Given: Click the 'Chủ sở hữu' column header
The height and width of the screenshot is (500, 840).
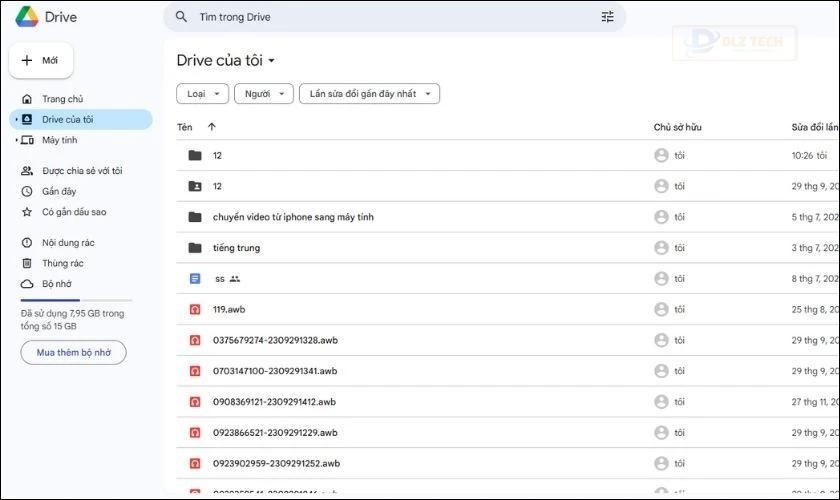Looking at the screenshot, I should (677, 128).
